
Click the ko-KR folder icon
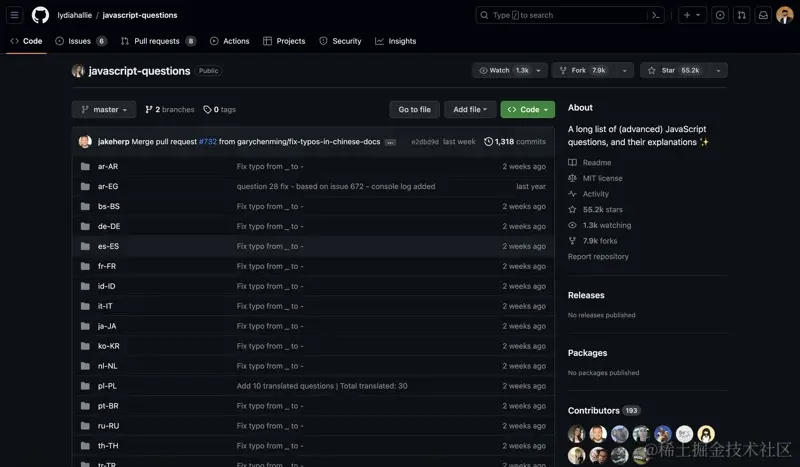click(85, 346)
